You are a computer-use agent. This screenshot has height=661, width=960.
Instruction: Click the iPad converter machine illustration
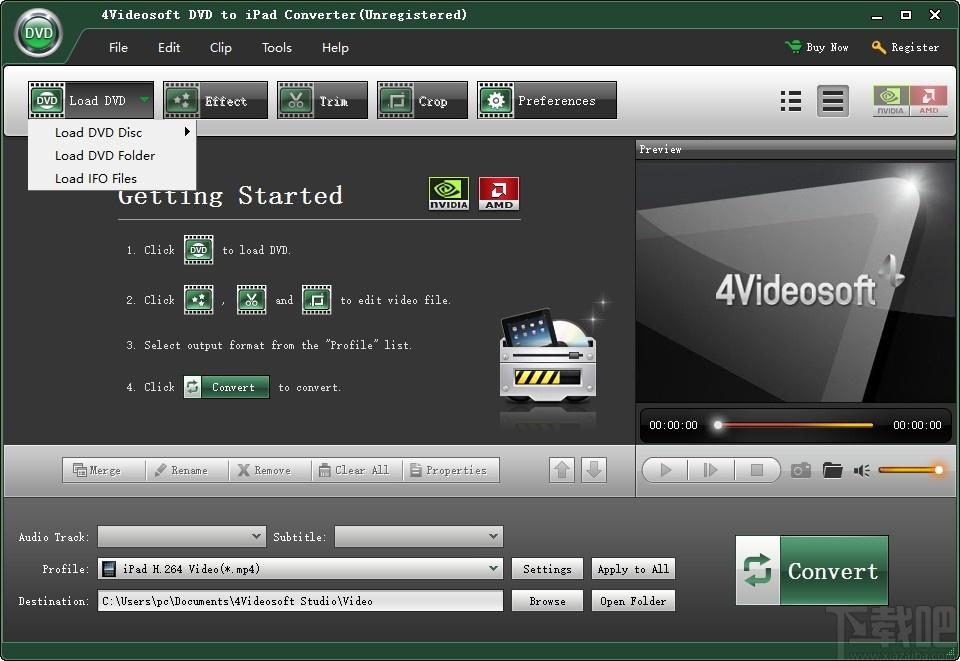[547, 357]
